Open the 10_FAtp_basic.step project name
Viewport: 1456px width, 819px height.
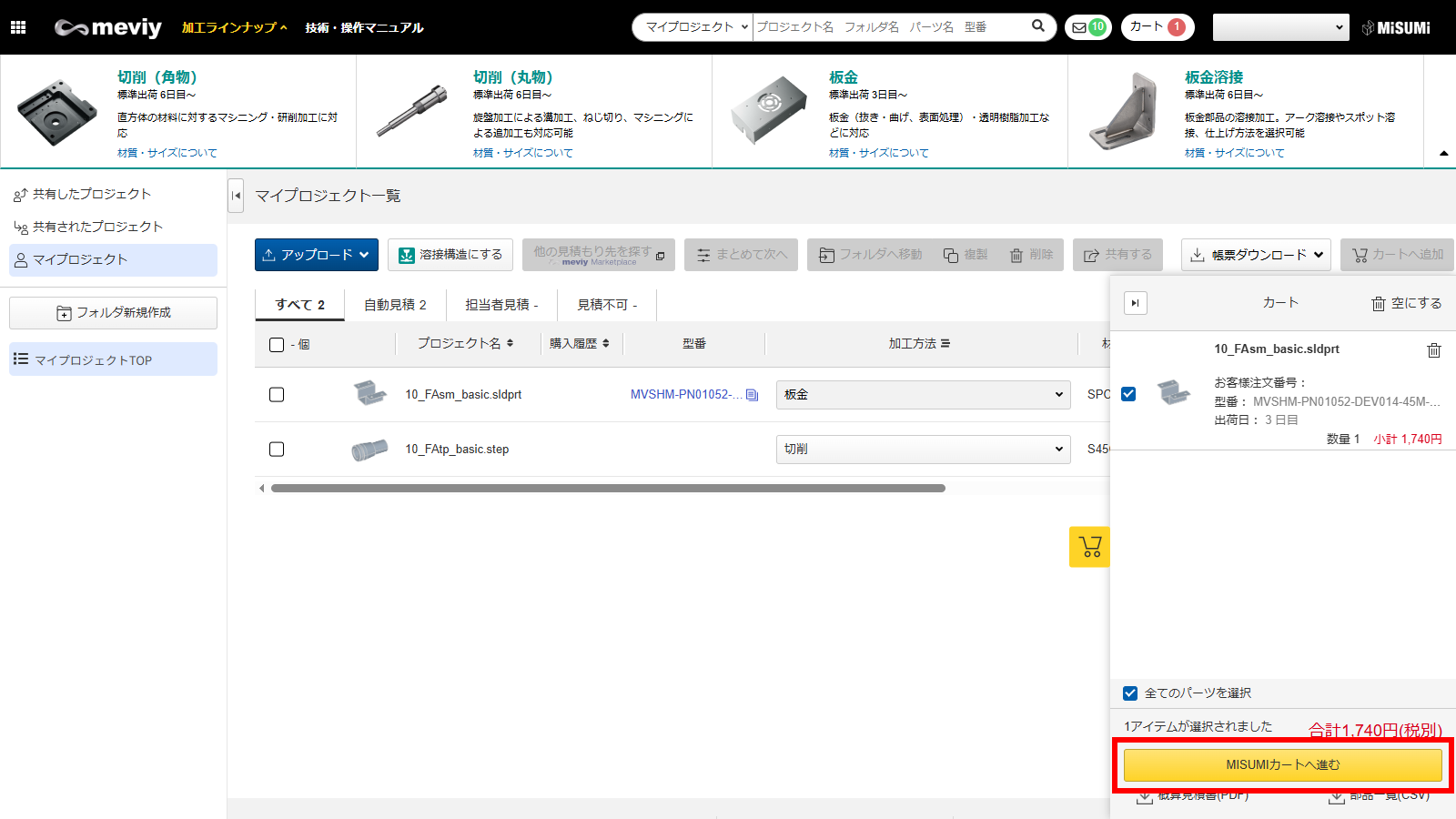point(457,450)
